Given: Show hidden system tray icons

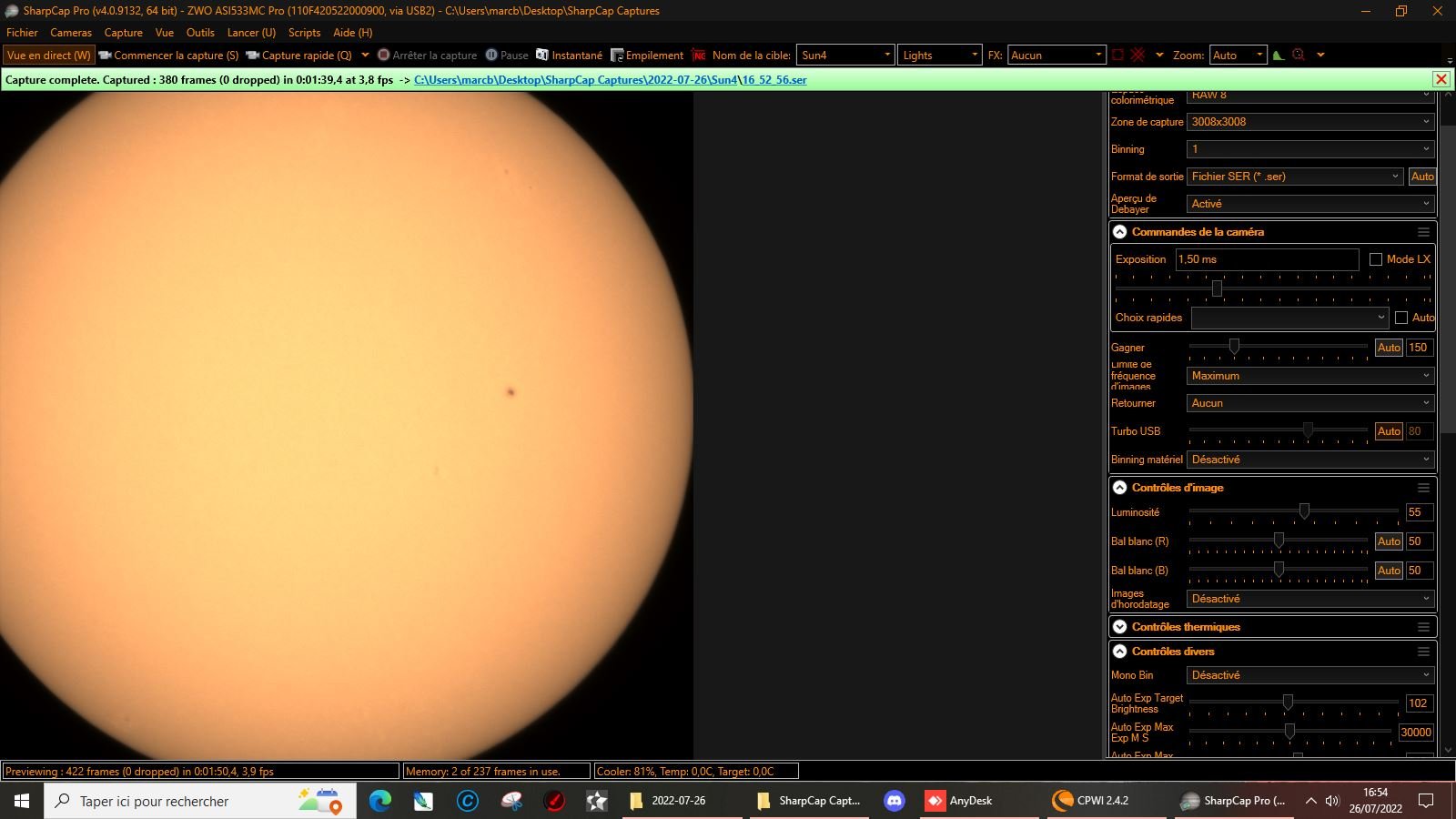Looking at the screenshot, I should (1310, 801).
